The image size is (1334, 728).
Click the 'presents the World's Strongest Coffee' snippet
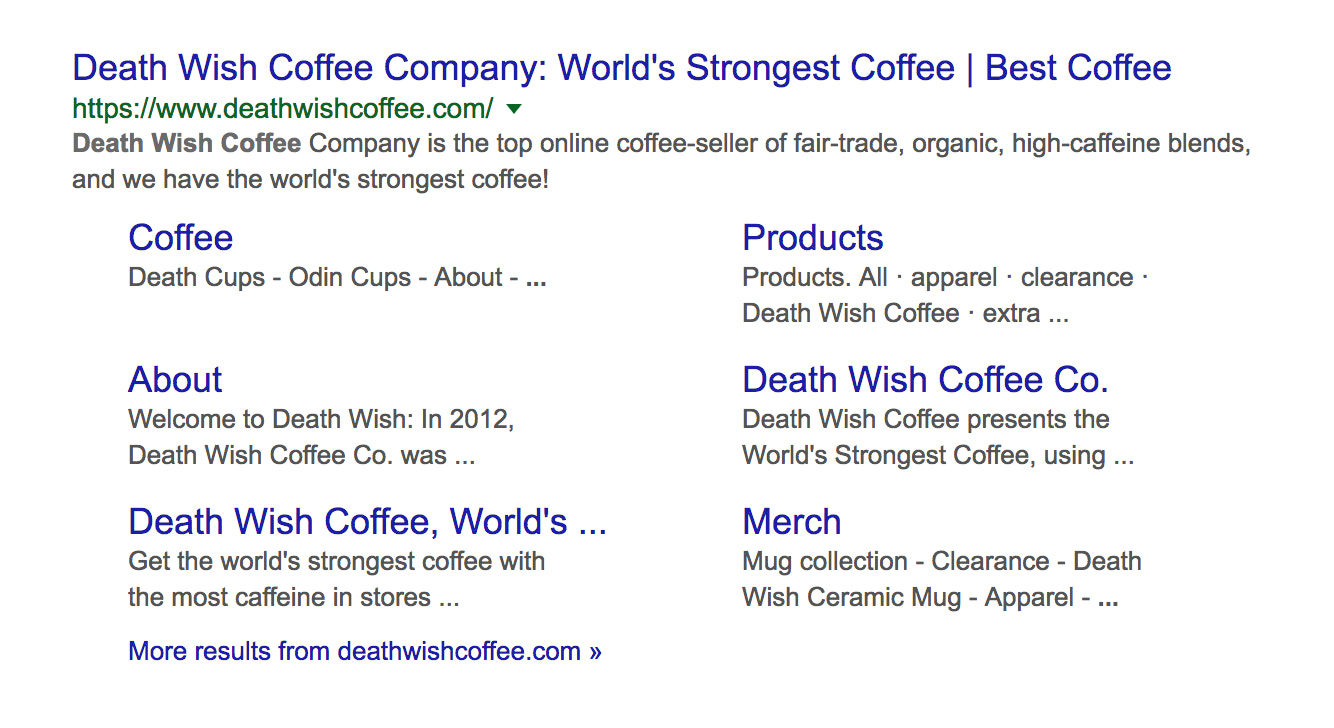click(x=926, y=438)
